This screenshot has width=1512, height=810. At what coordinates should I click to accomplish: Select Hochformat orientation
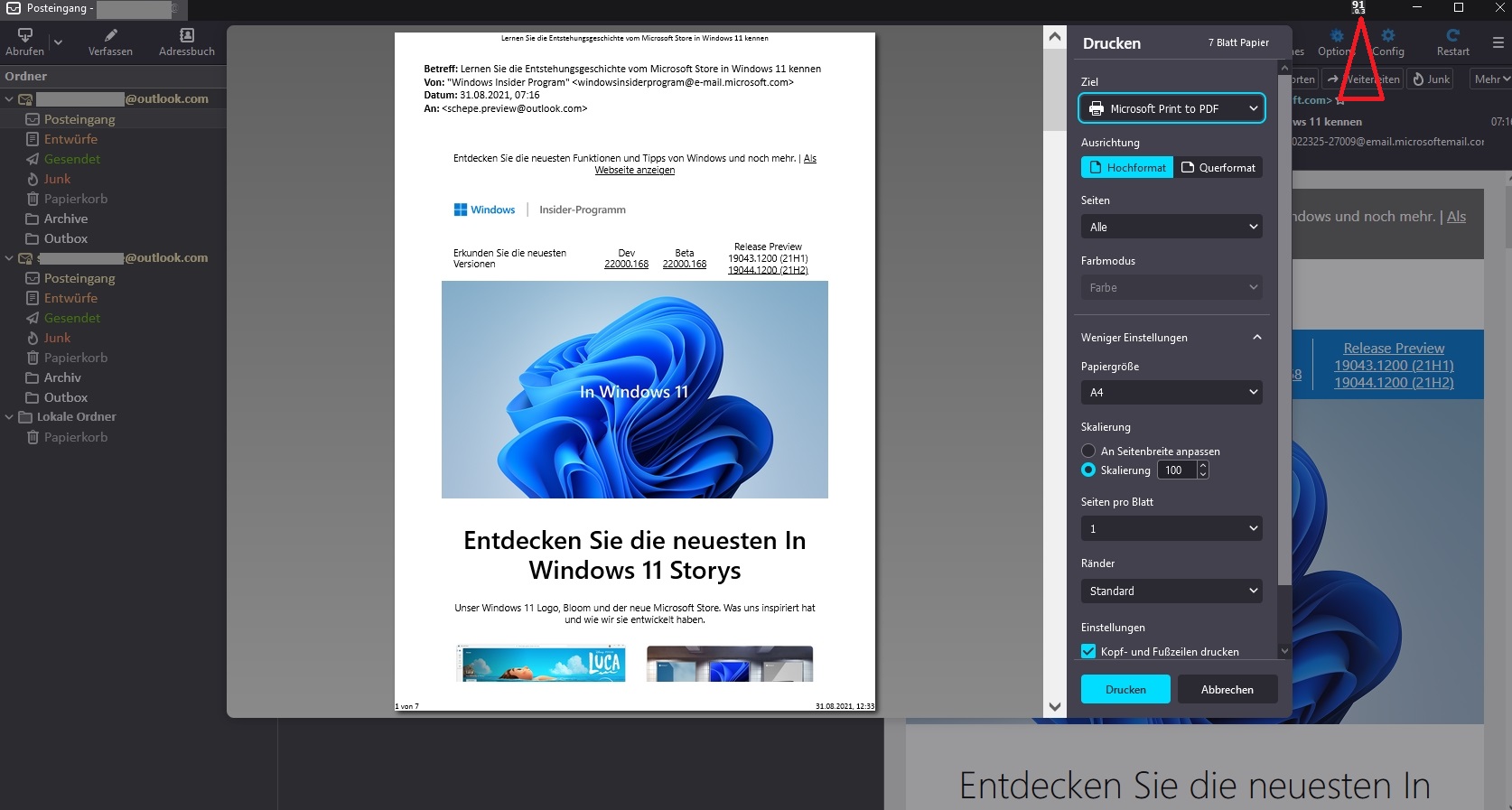[1127, 167]
